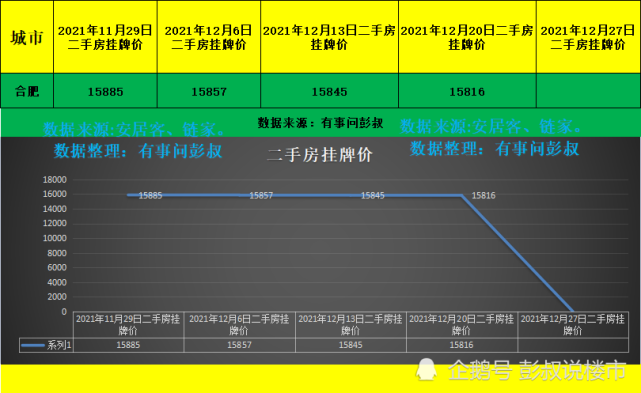Click the 企鹅号 彭叔说楼市 watermark text
The width and height of the screenshot is (641, 393).
[x=537, y=370]
